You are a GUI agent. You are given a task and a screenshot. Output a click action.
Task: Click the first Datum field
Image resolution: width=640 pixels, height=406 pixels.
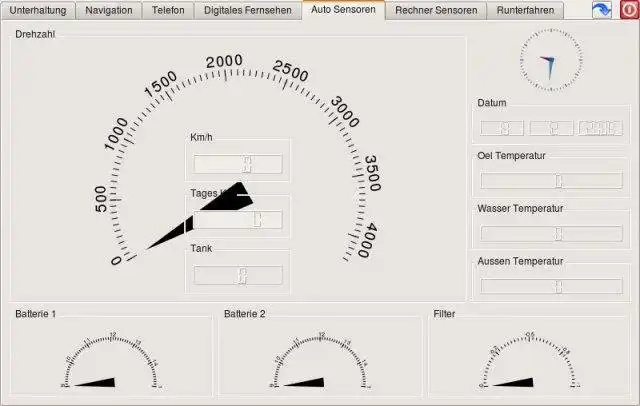[502, 128]
